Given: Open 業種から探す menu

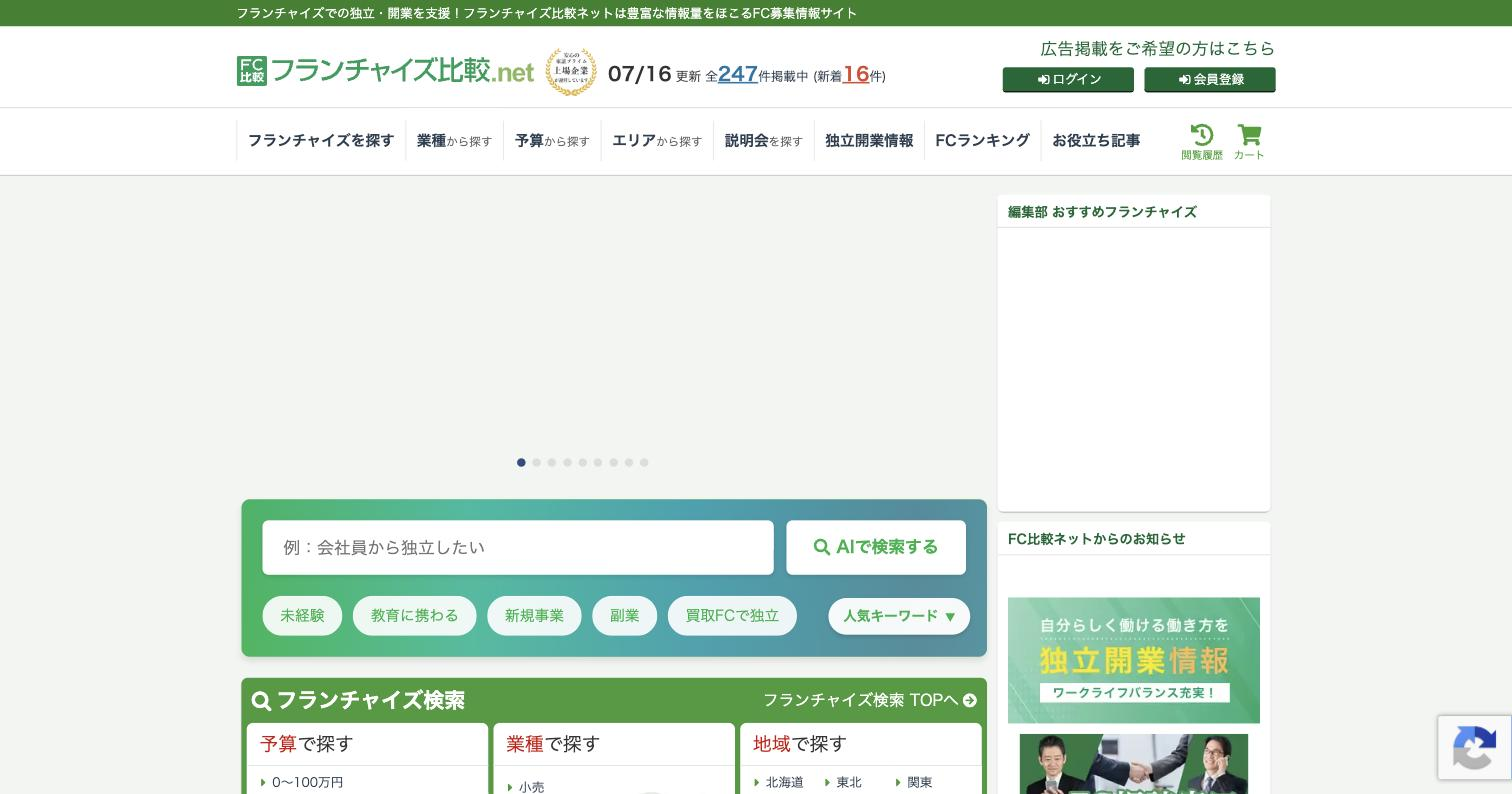Looking at the screenshot, I should click(454, 141).
